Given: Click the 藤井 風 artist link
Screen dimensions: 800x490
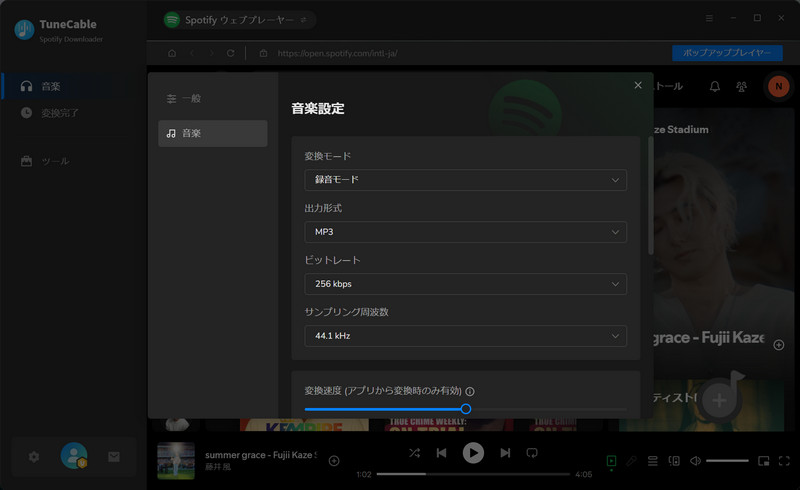Looking at the screenshot, I should tap(218, 467).
